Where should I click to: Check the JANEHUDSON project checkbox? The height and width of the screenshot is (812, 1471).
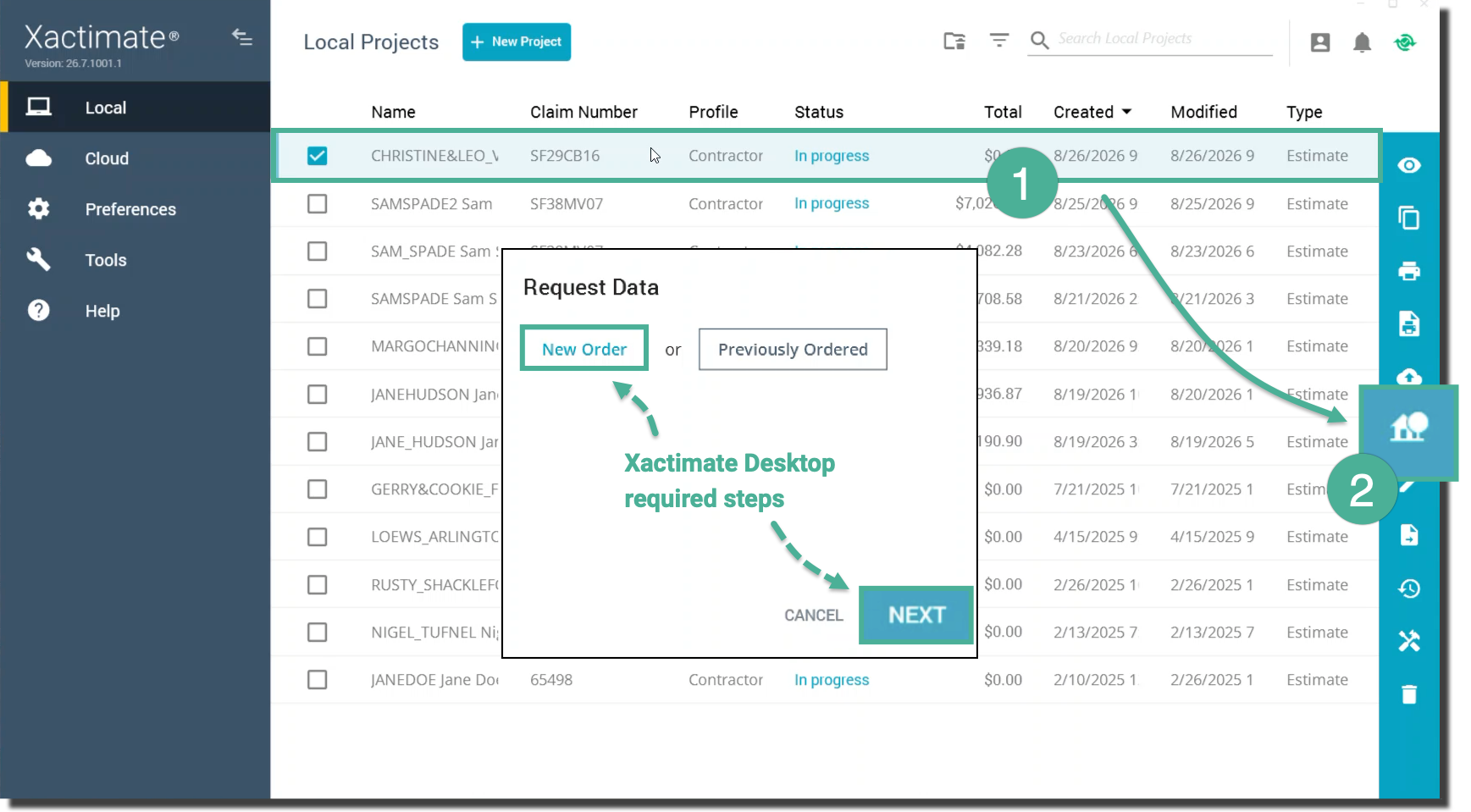317,394
